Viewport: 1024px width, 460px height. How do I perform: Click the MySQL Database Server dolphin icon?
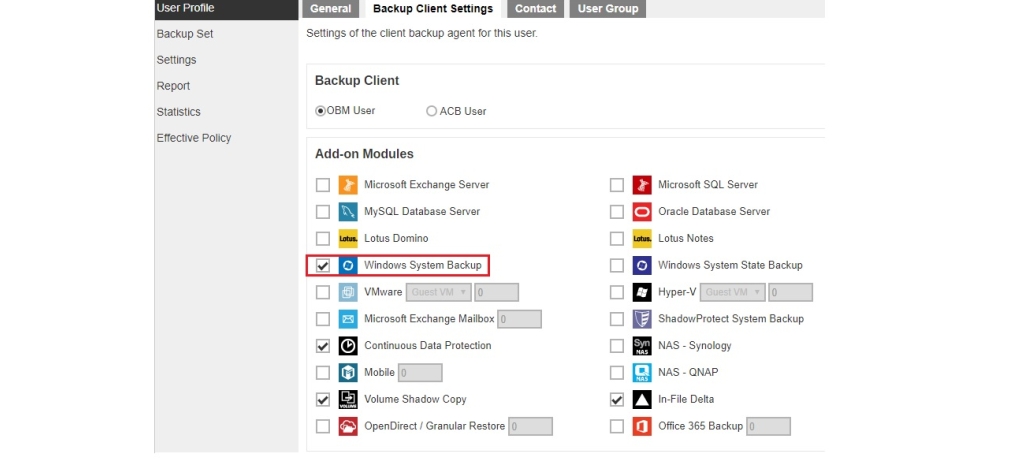click(x=348, y=212)
